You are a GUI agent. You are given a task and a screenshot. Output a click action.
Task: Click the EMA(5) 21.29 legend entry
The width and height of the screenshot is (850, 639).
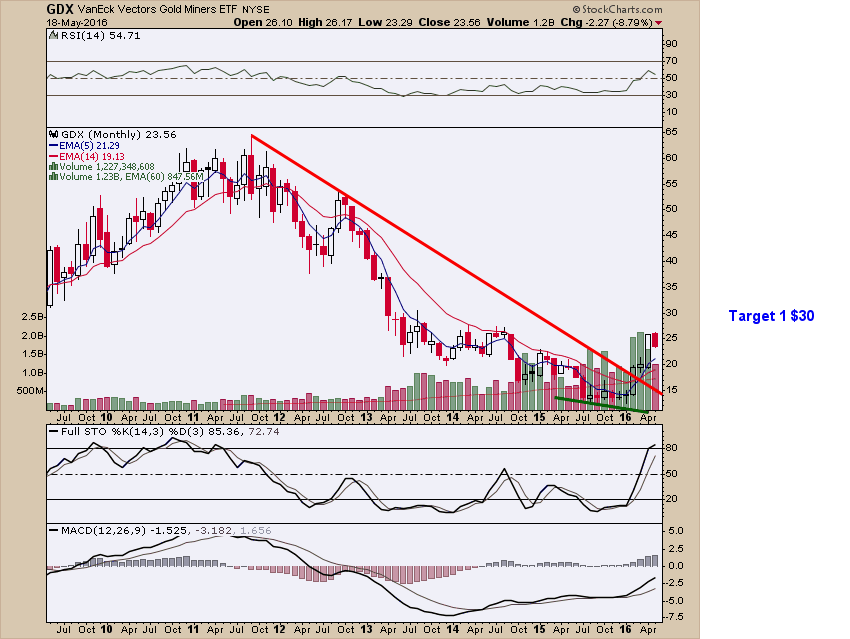(84, 145)
